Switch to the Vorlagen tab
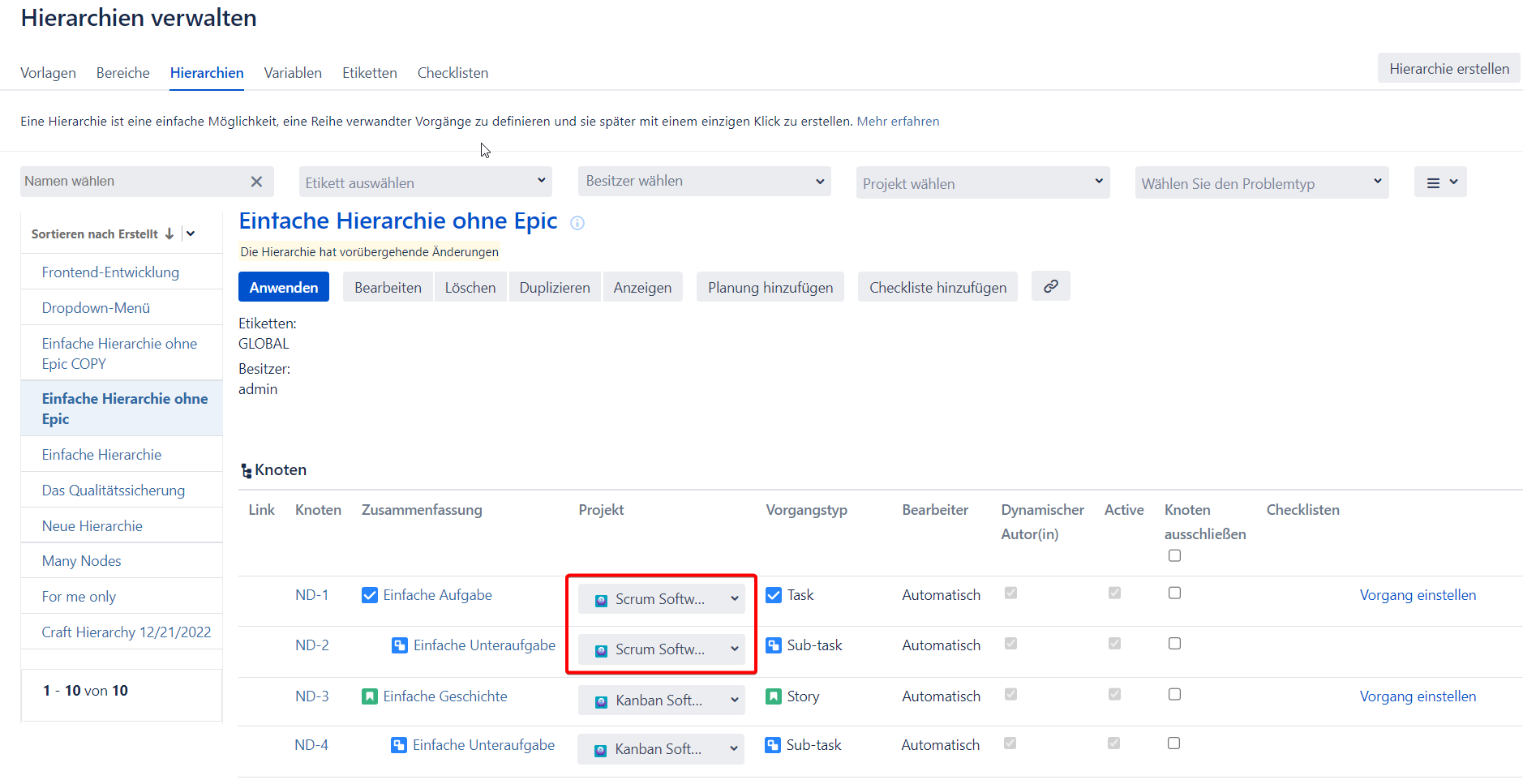Image resolution: width=1523 pixels, height=784 pixels. tap(48, 73)
